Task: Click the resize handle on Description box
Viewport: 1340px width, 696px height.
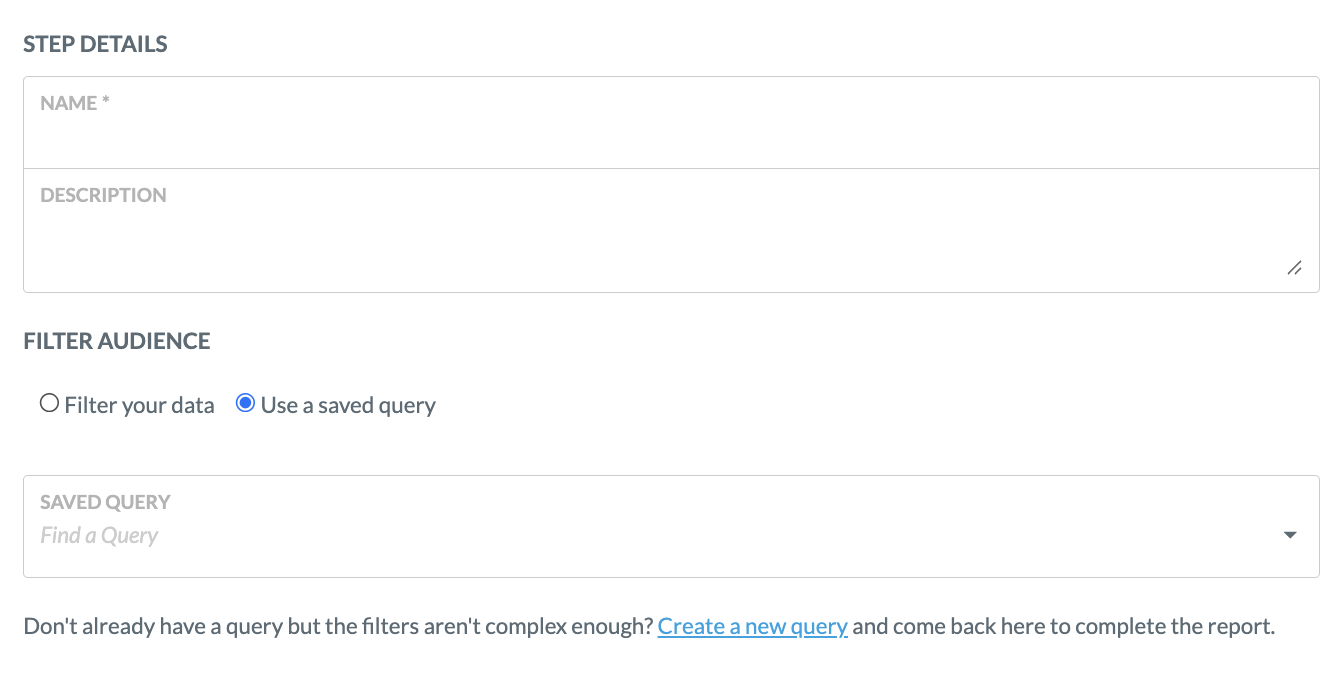Action: (1294, 268)
